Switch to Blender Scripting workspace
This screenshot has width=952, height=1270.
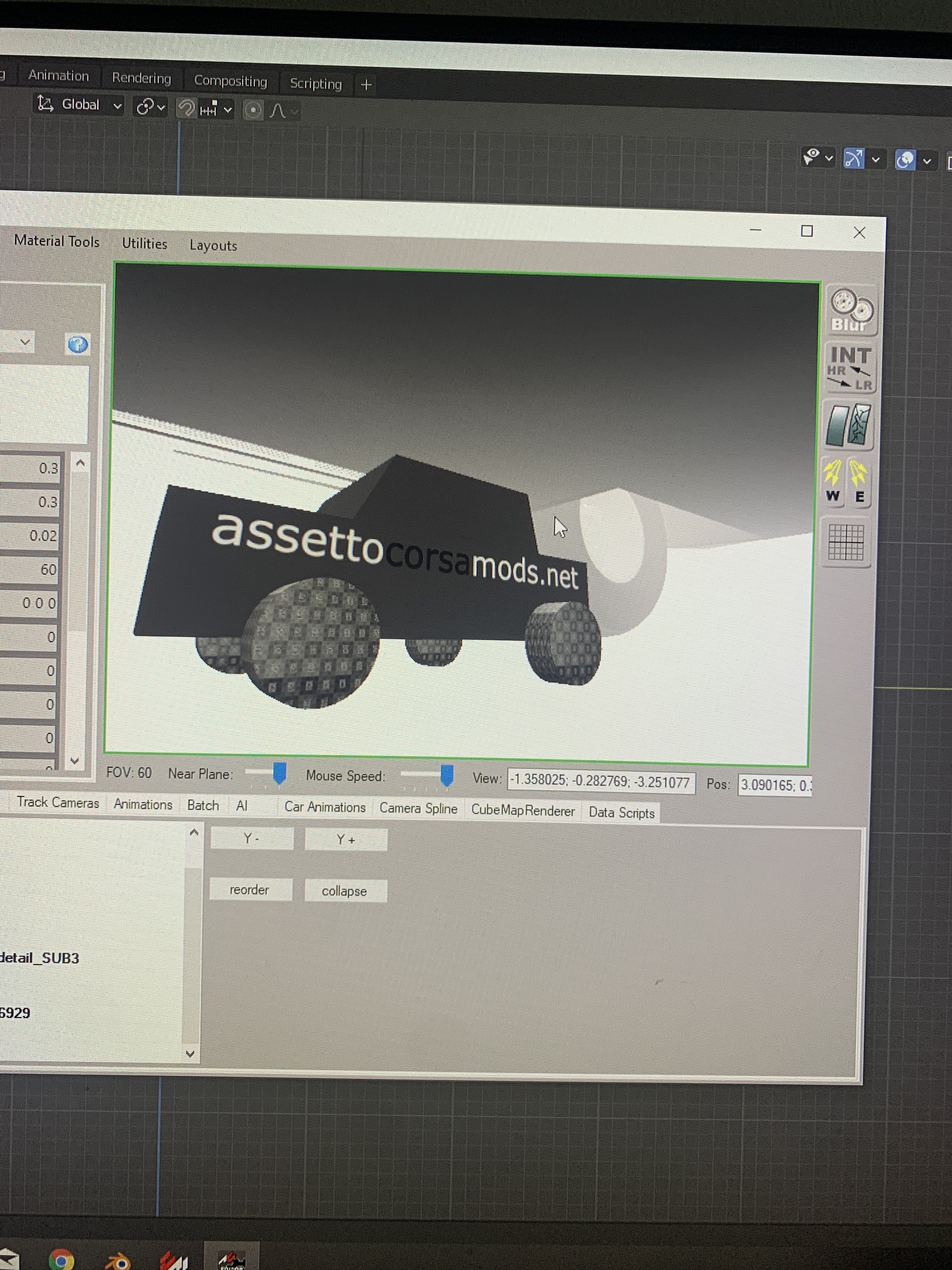pos(316,84)
